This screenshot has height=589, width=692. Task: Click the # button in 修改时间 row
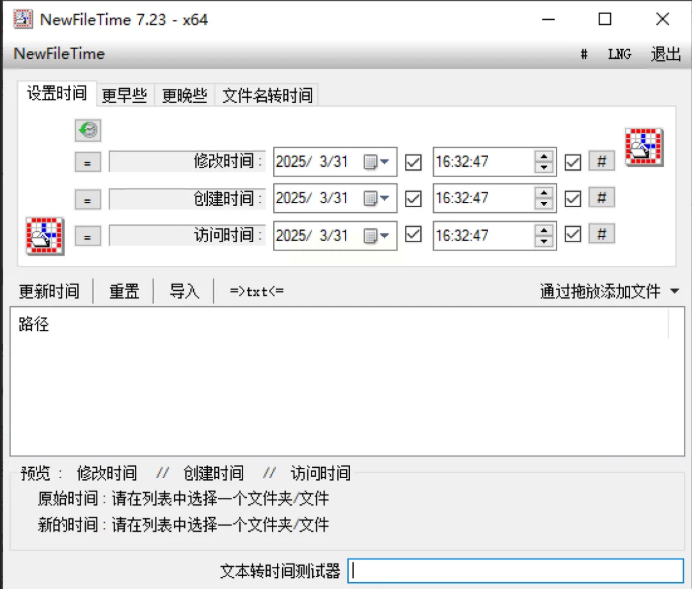[602, 161]
